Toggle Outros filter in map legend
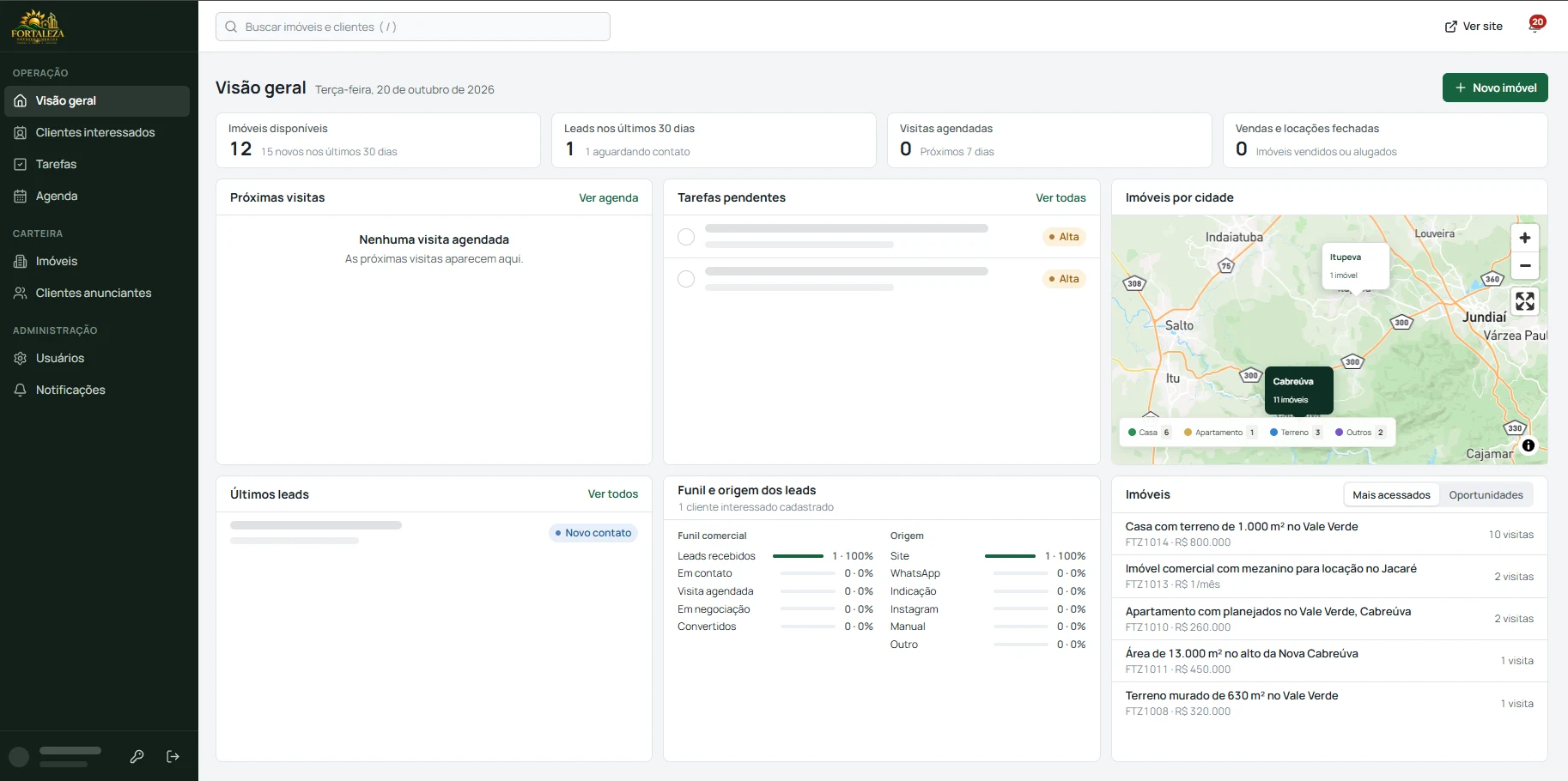The height and width of the screenshot is (781, 1568). [1360, 433]
